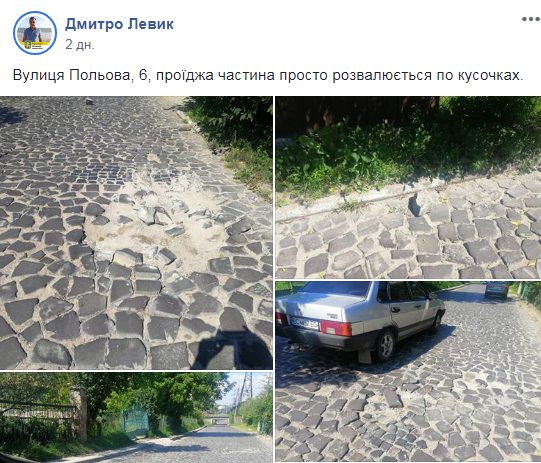Click the silver car's red tail light
This screenshot has width=541, height=463.
(x=335, y=328)
